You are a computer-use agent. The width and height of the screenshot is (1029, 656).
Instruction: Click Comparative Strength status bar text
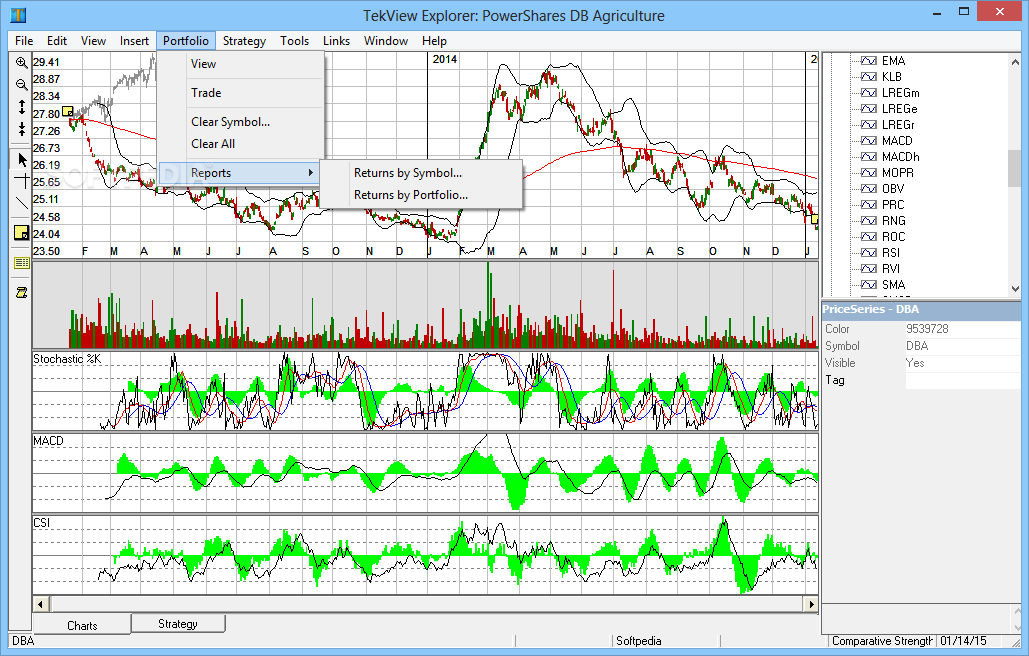882,641
